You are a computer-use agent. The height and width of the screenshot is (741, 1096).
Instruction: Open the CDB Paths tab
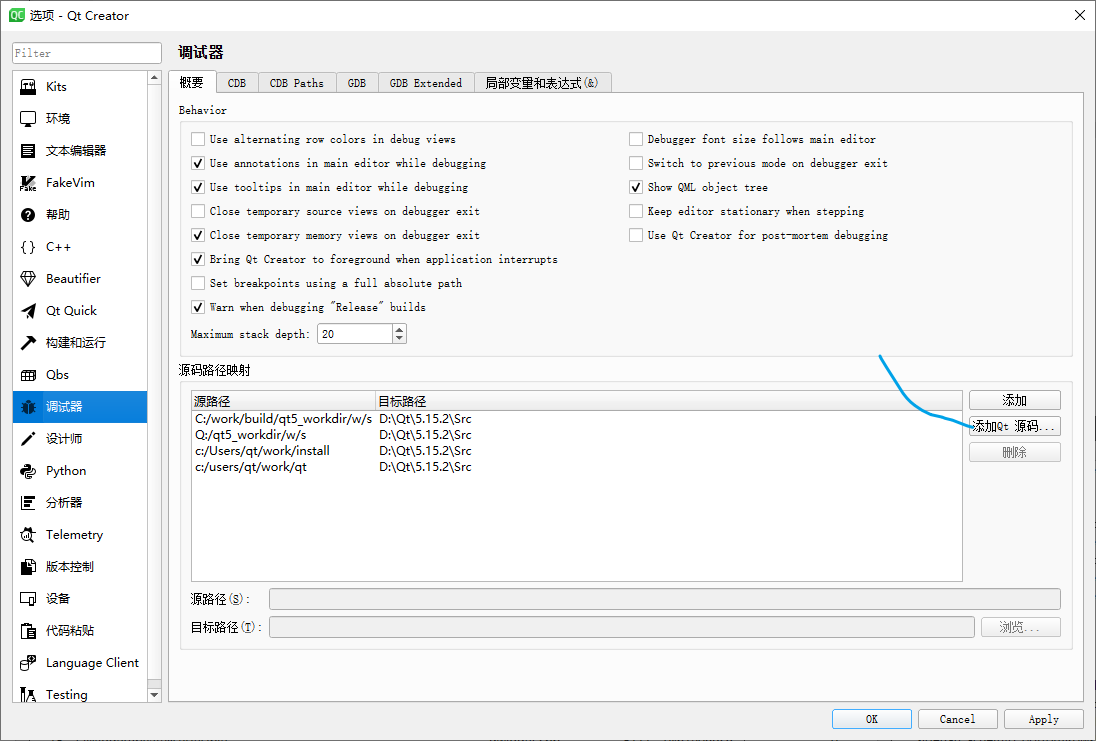tap(297, 83)
